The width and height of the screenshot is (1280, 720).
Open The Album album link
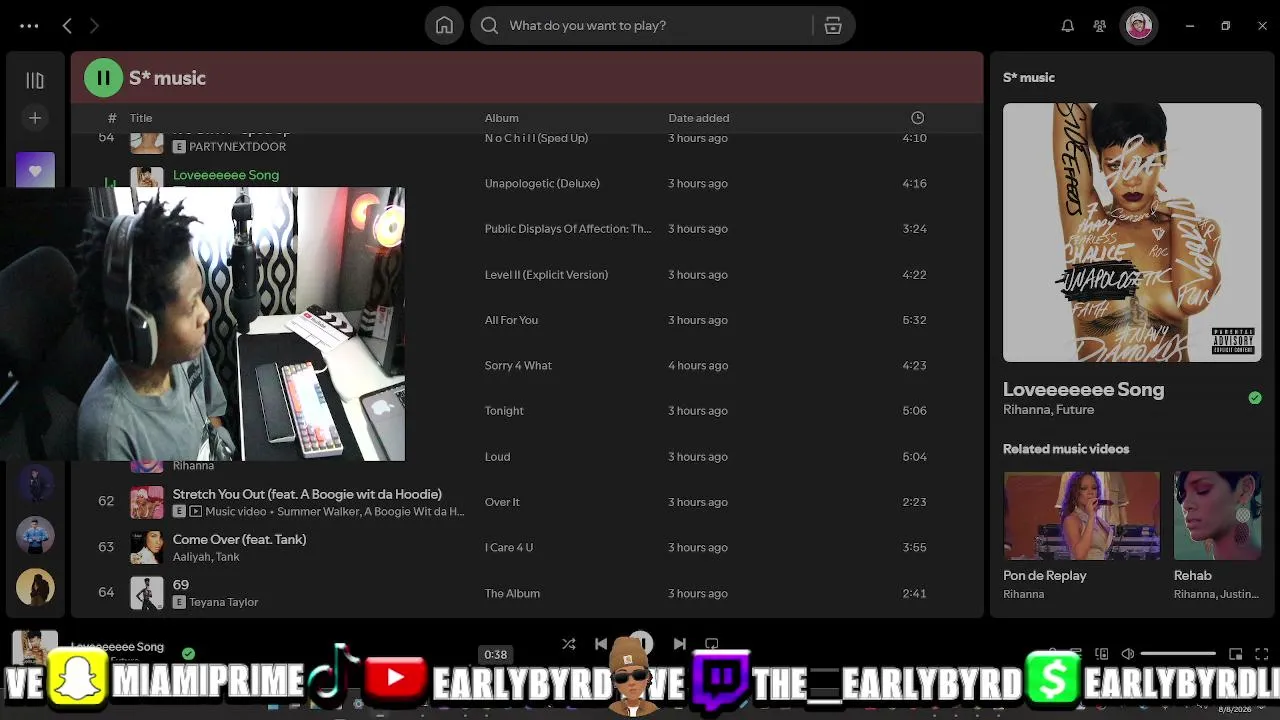[x=512, y=594]
